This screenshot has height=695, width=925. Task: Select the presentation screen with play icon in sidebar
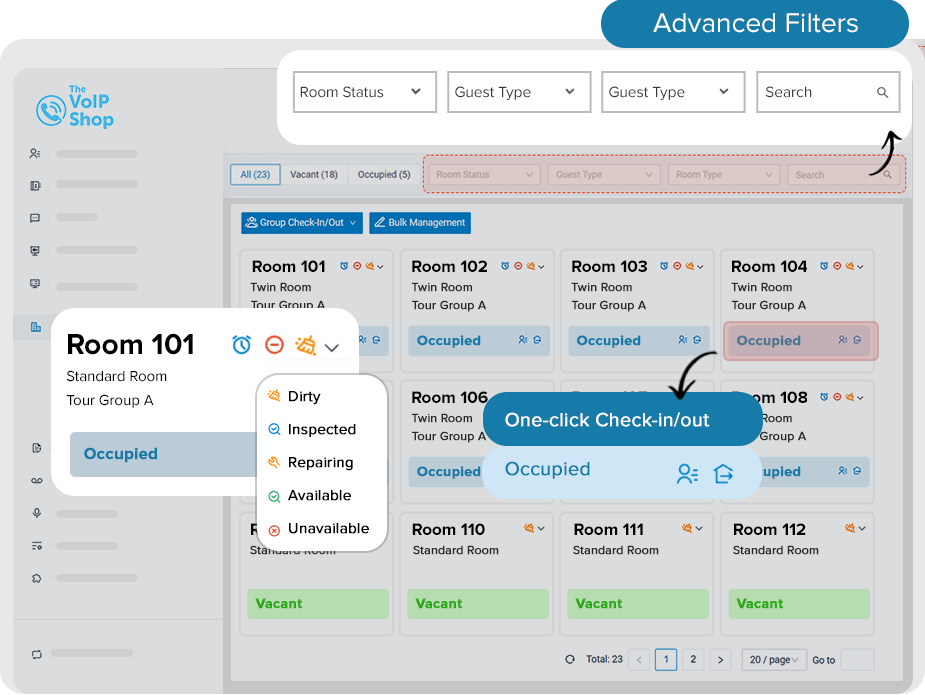(x=35, y=251)
